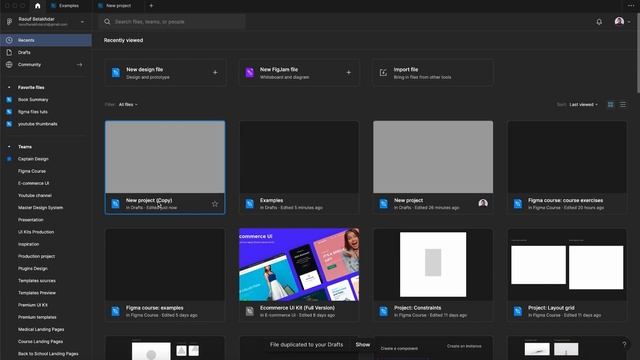This screenshot has height=360, width=640.
Task: Open Book Summary favorite file
Action: point(33,100)
